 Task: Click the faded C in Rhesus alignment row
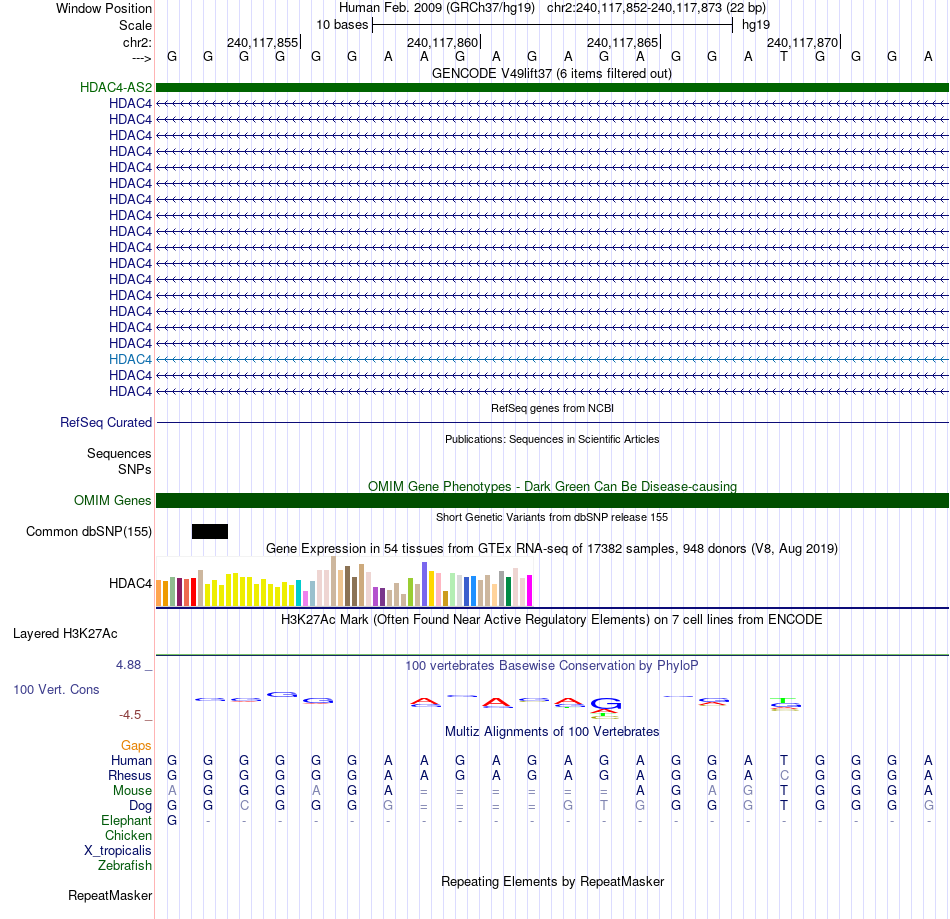point(784,775)
